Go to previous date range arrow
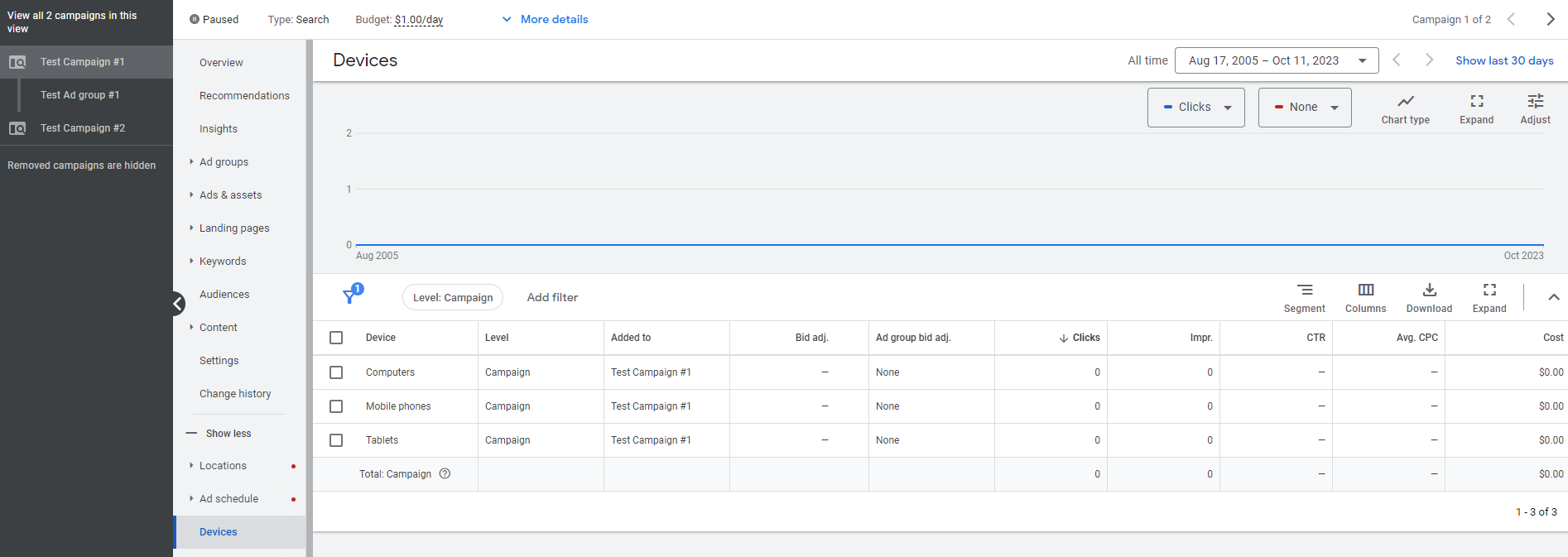The image size is (1568, 557). (x=1397, y=60)
